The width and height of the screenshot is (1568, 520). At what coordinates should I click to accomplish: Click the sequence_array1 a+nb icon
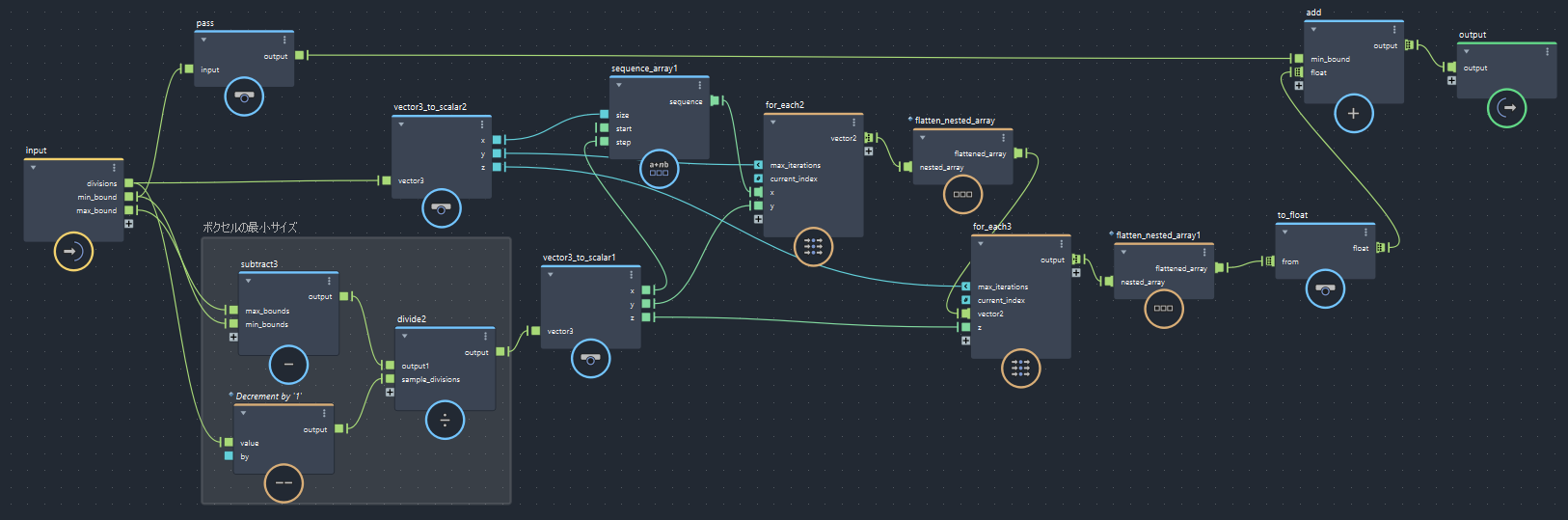coord(659,169)
